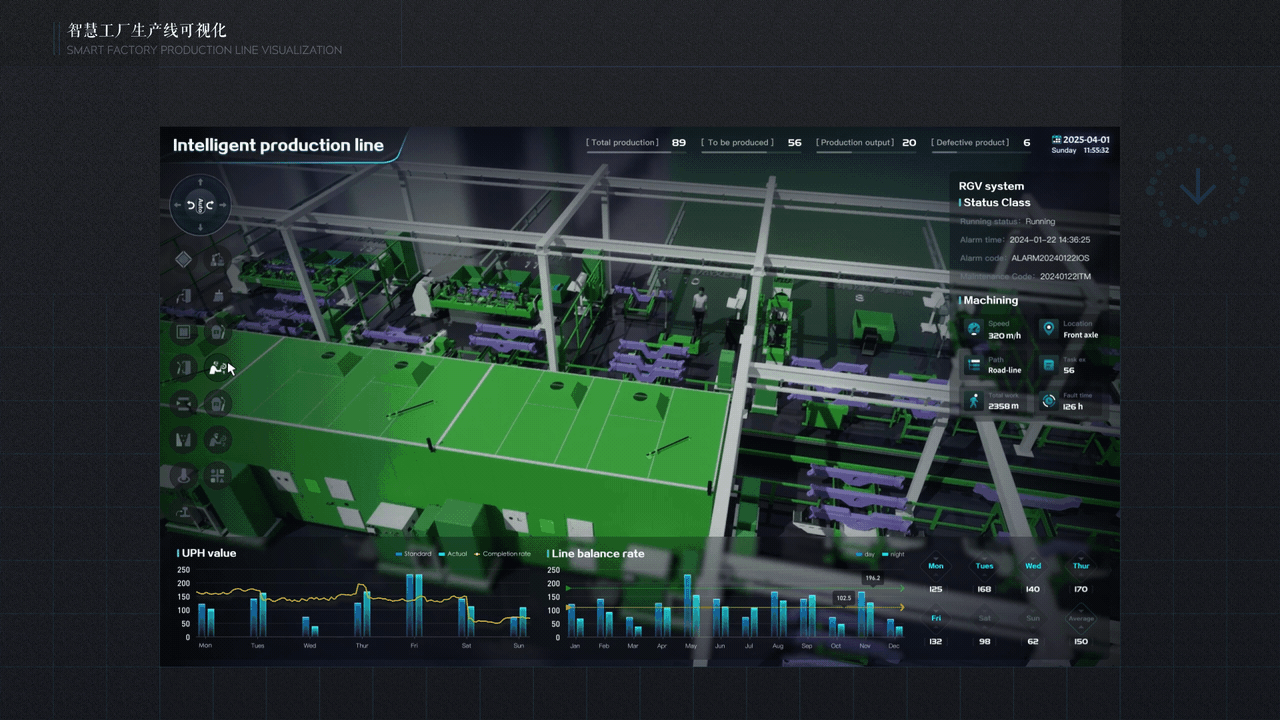Click the RGV system panel heading
The height and width of the screenshot is (720, 1280).
click(991, 186)
